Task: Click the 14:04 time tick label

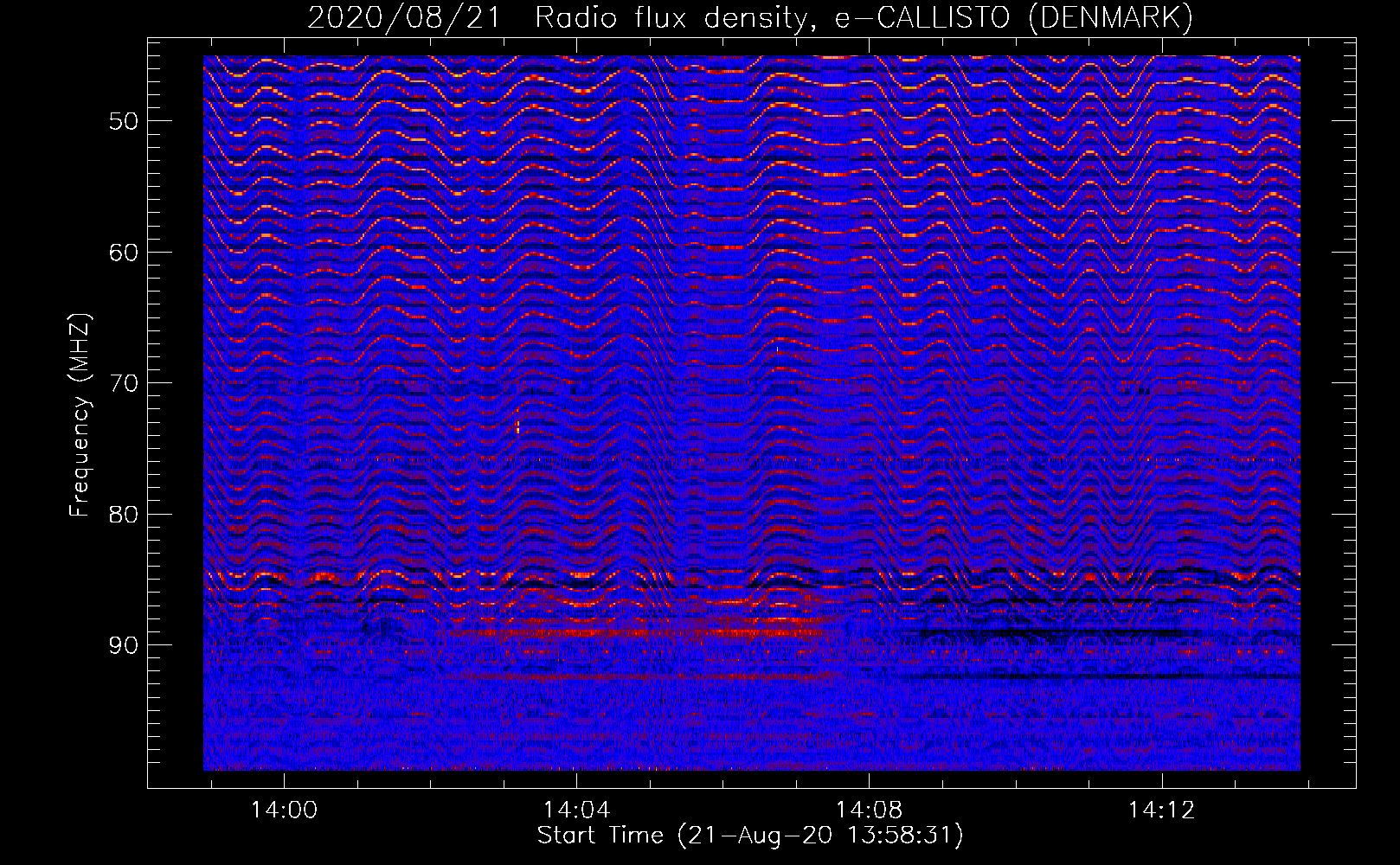Action: pyautogui.click(x=576, y=810)
